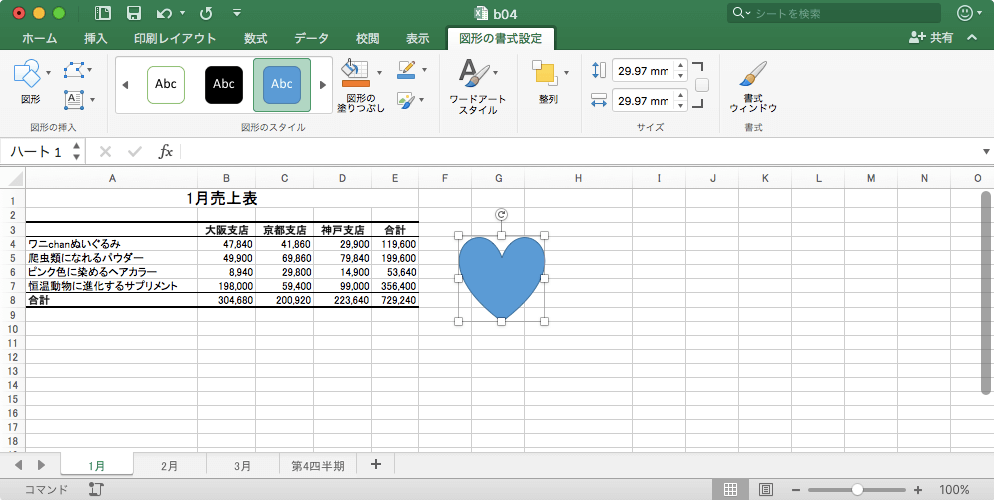Image resolution: width=994 pixels, height=500 pixels.
Task: Apply the Shape Fill paint bucket
Action: click(355, 74)
